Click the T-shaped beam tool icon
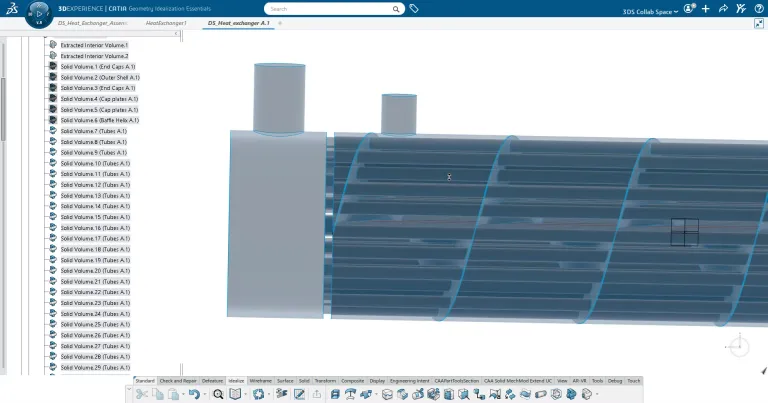This screenshot has height=403, width=768. (x=351, y=394)
